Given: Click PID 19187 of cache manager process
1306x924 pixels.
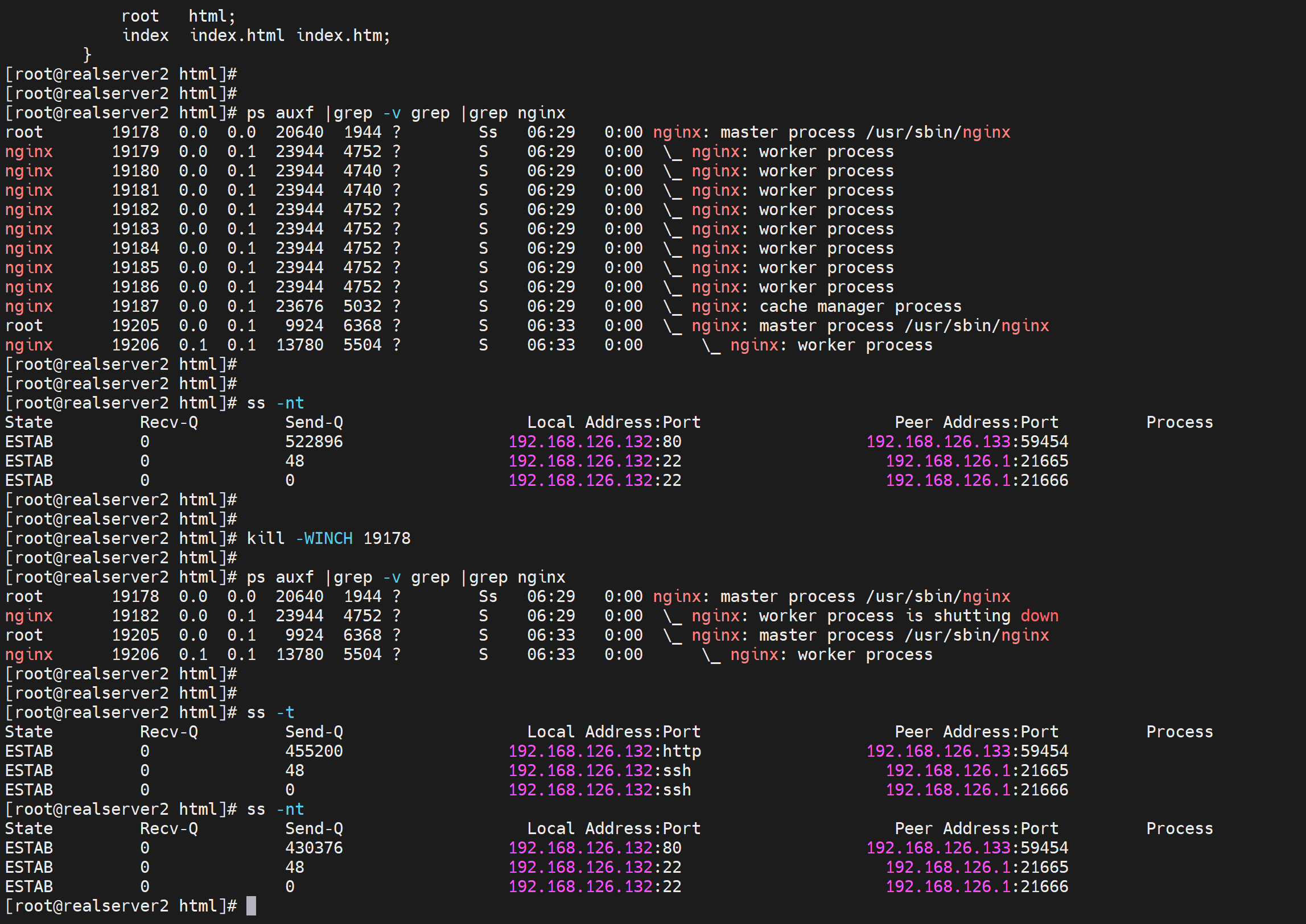Looking at the screenshot, I should coord(135,306).
